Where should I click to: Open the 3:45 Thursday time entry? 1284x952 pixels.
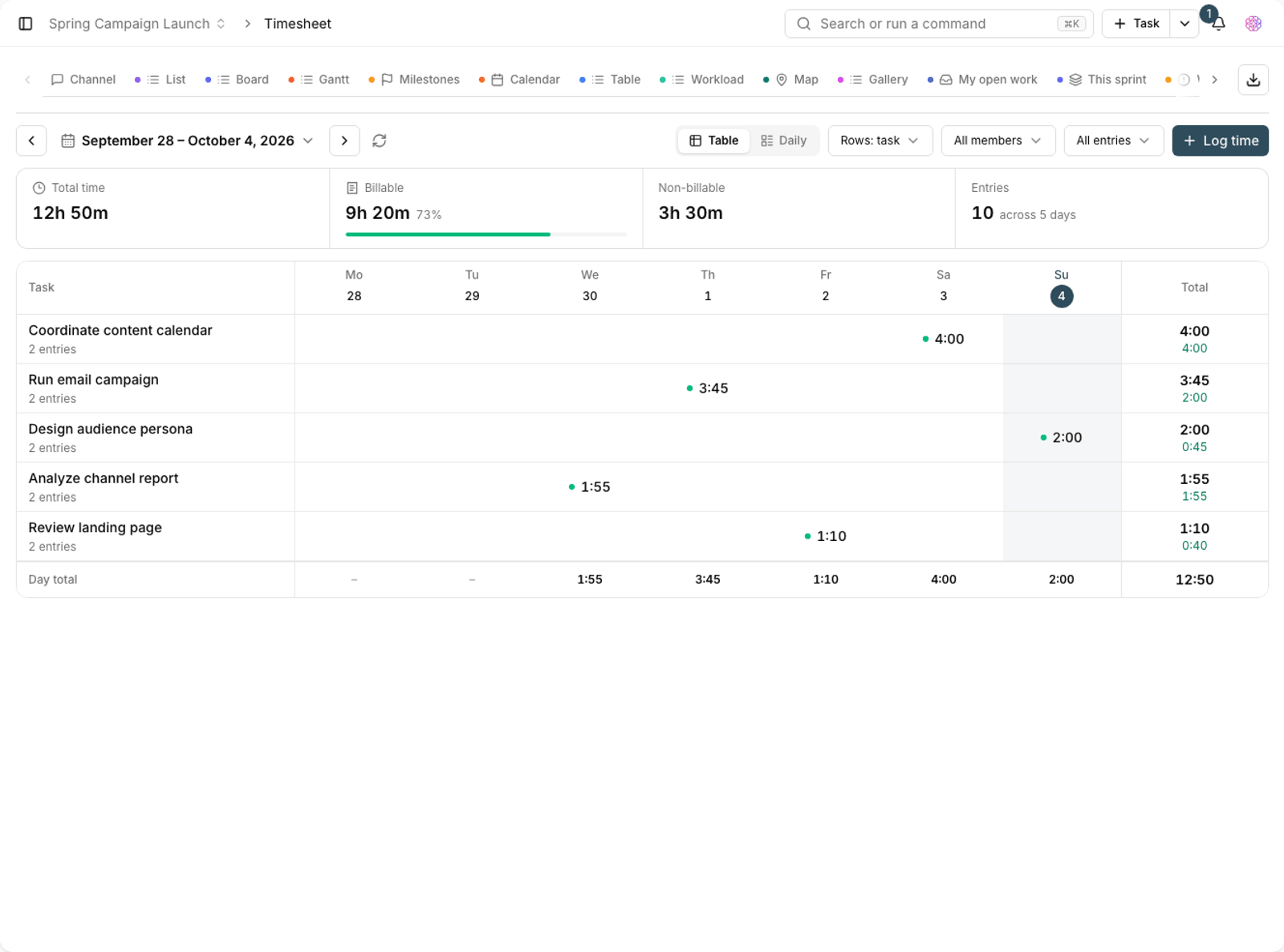pyautogui.click(x=707, y=389)
